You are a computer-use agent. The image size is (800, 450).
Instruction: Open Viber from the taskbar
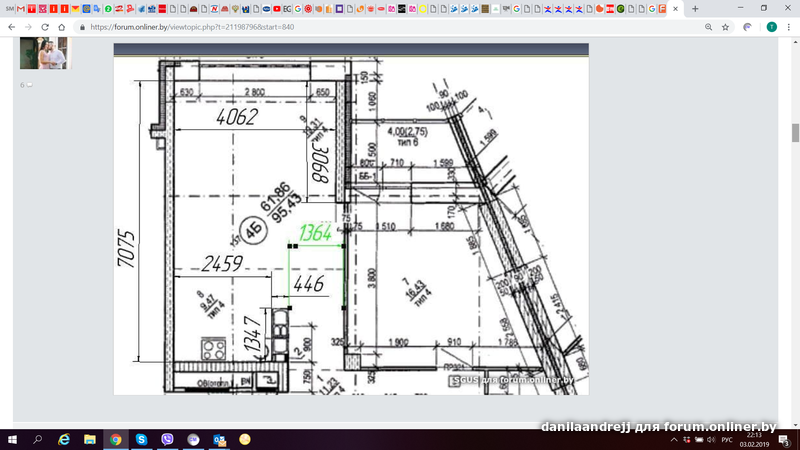click(167, 439)
